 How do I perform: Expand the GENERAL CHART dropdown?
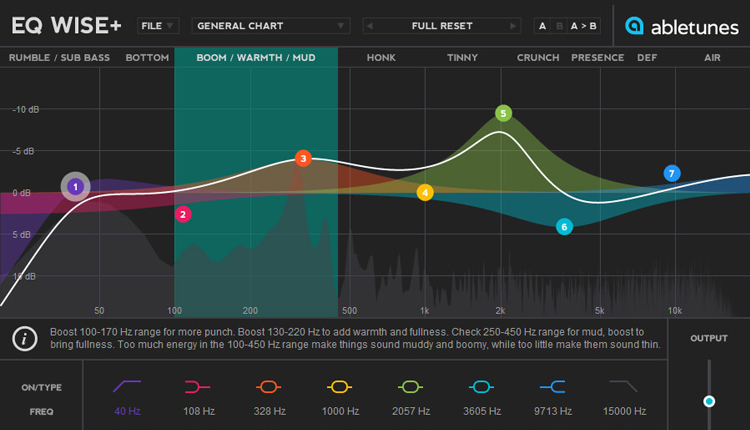pyautogui.click(x=270, y=26)
